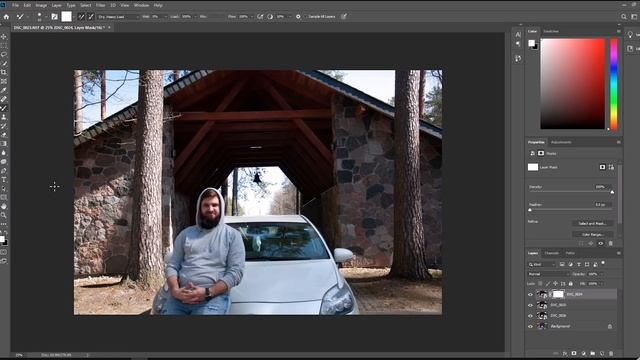This screenshot has width=640, height=360.
Task: Select the Eyedropper tool
Action: [4, 90]
